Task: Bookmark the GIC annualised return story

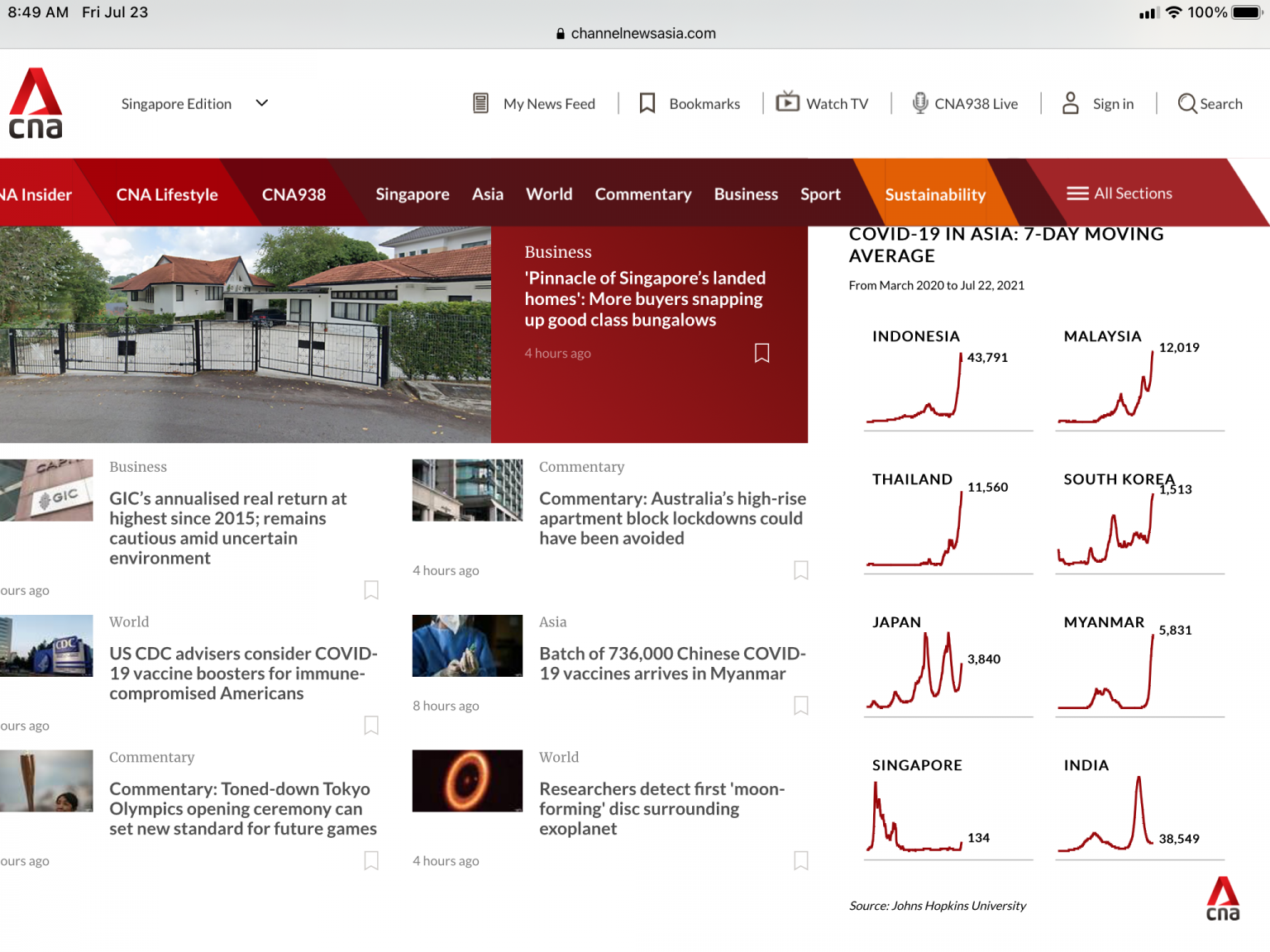Action: click(371, 590)
